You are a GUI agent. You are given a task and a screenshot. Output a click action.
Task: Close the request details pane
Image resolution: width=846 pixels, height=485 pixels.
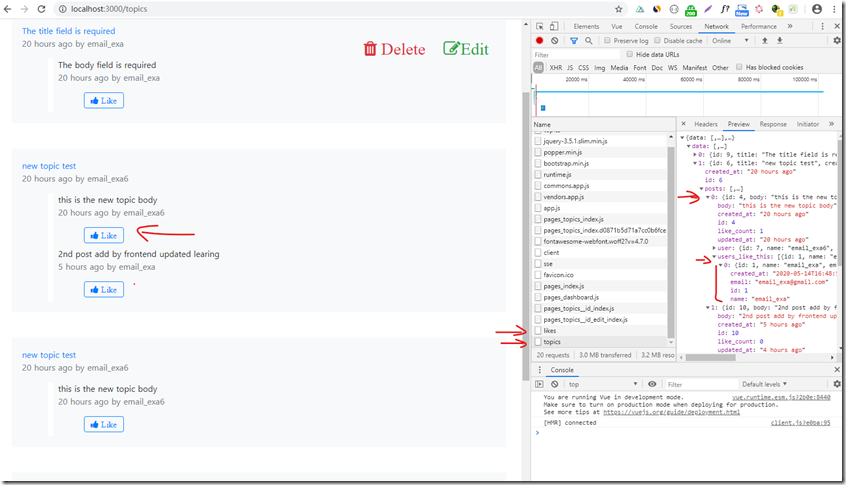pos(684,124)
